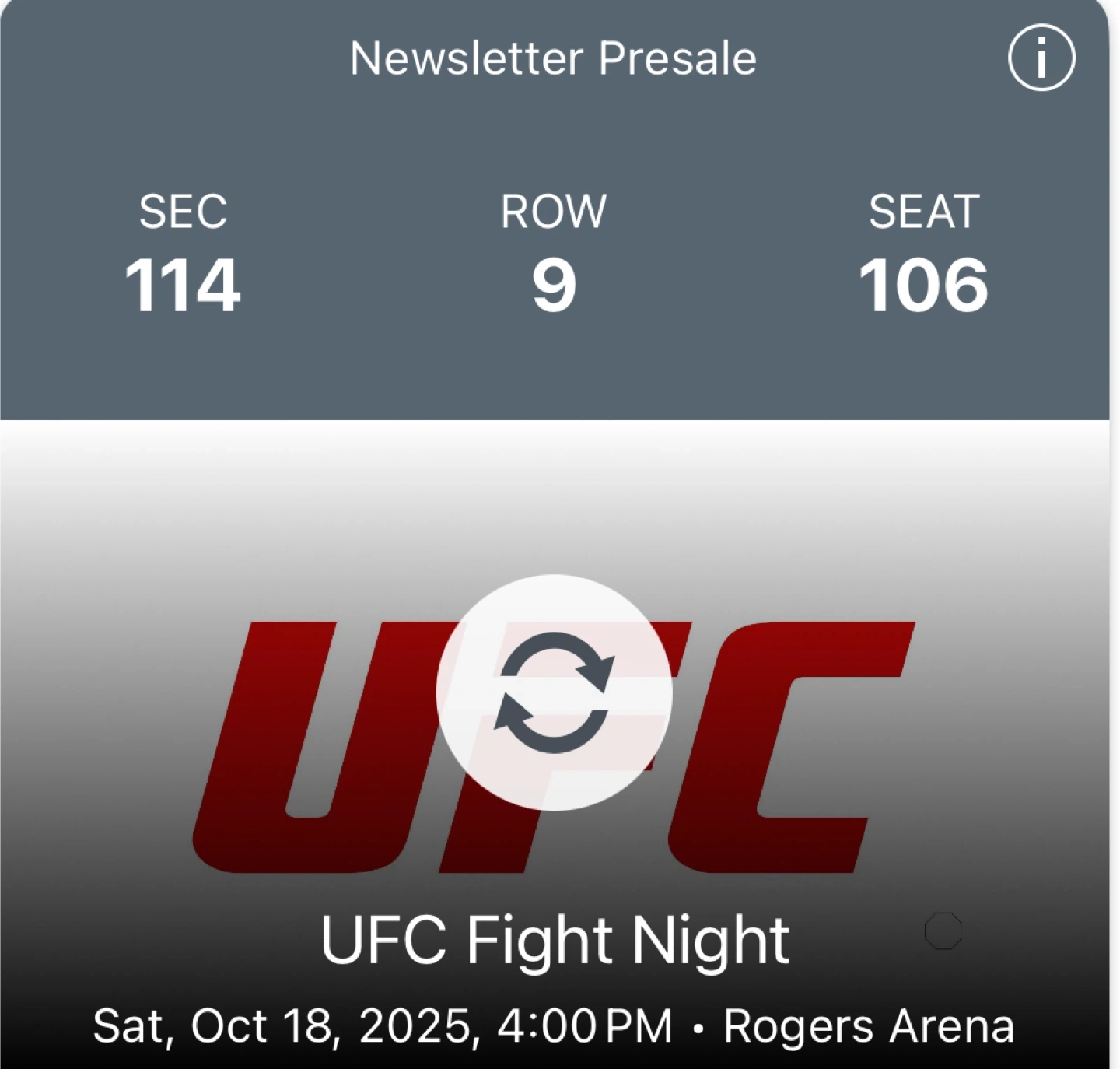Open the ticket info icon

click(x=1041, y=58)
